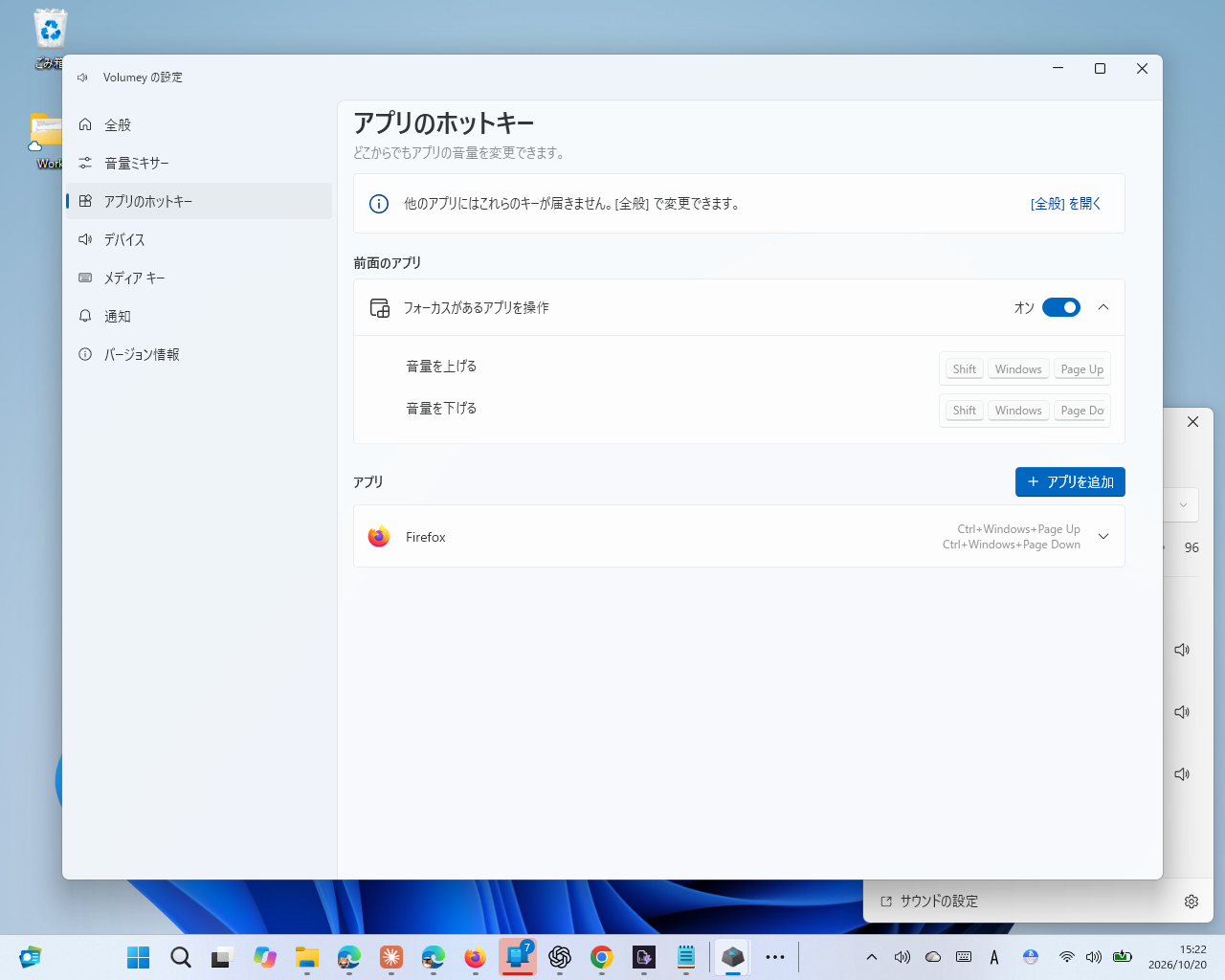Open the 全般 settings page
1225x980 pixels.
pyautogui.click(x=199, y=124)
